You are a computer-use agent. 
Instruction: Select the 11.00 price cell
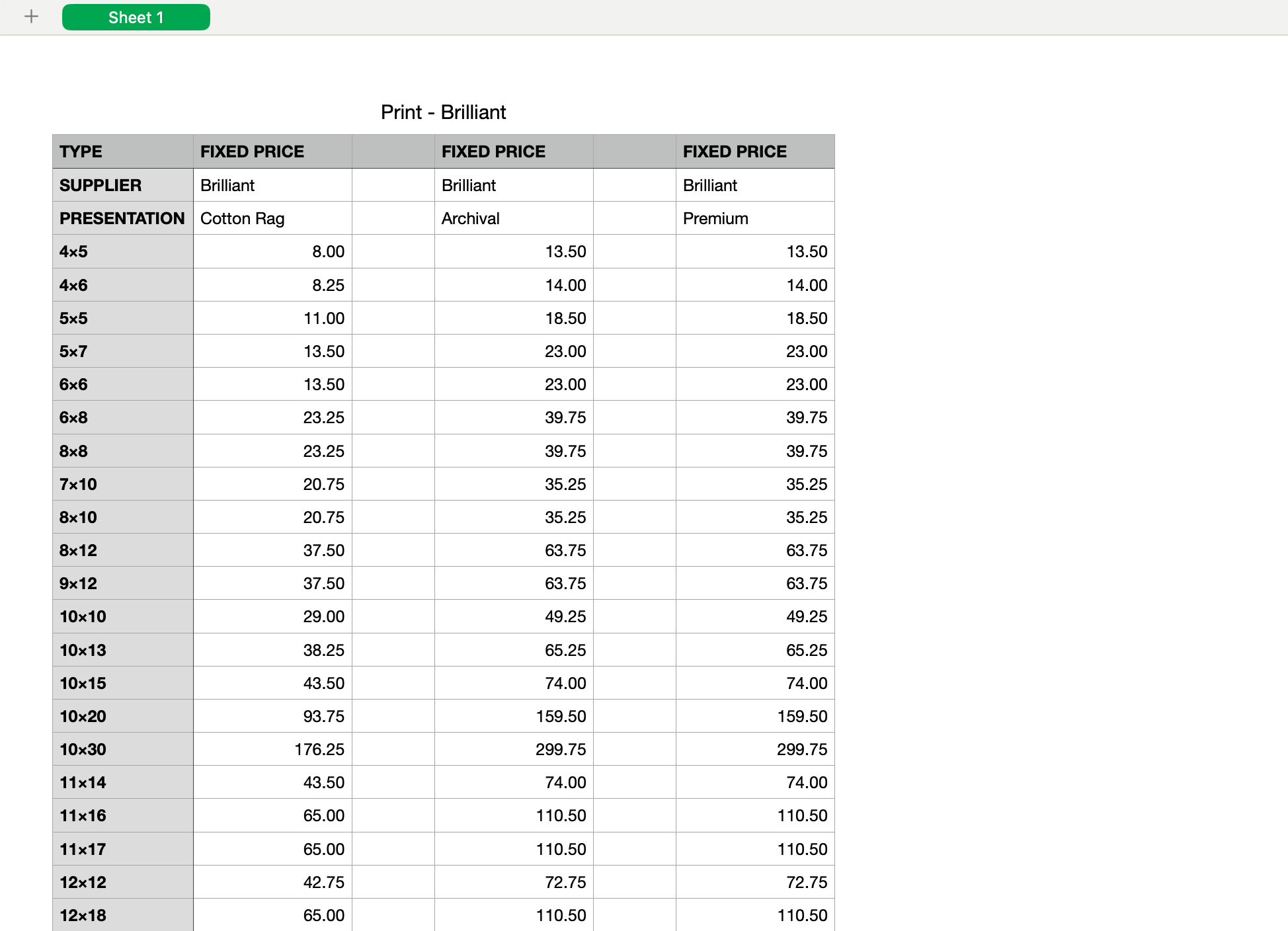click(x=272, y=318)
